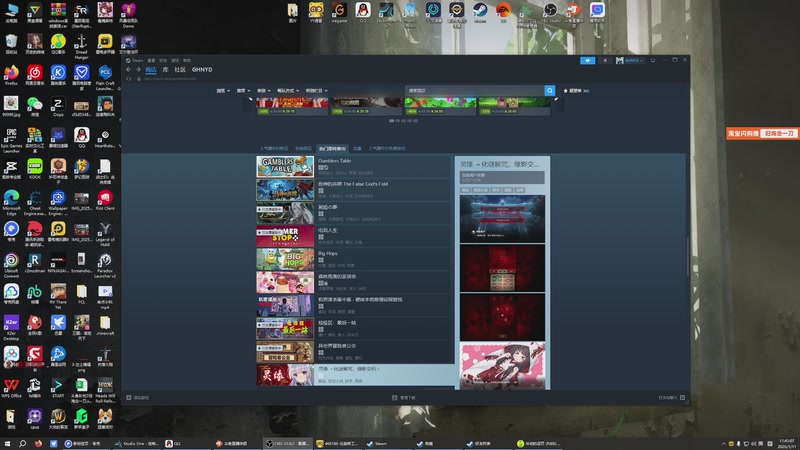This screenshot has width=800, height=450.
Task: Open the KOOK desktop icon
Action: click(35, 169)
